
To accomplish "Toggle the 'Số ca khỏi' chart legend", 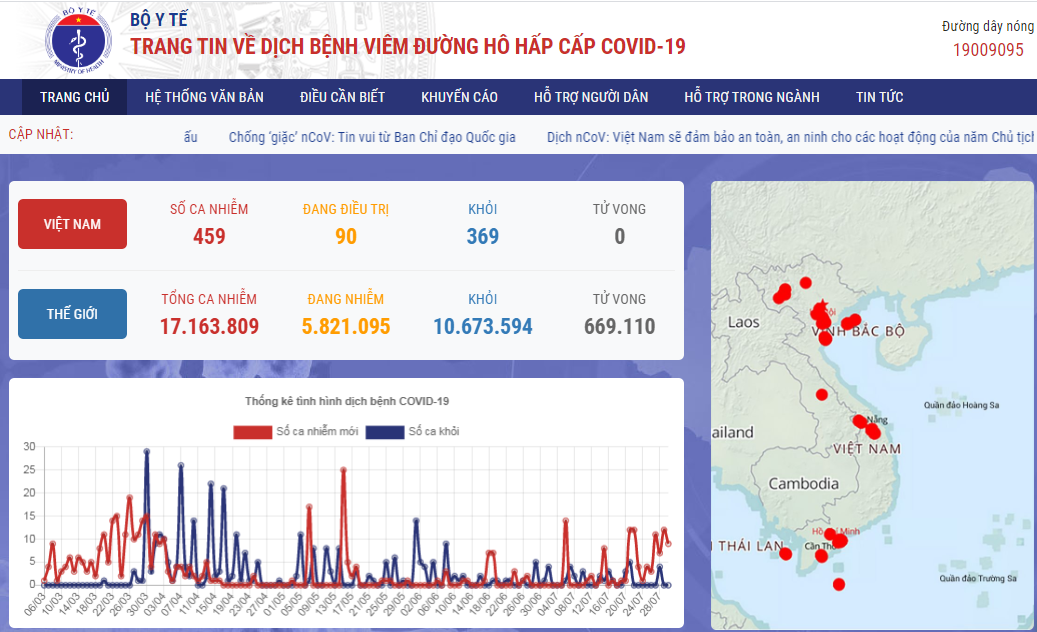I will [x=412, y=432].
